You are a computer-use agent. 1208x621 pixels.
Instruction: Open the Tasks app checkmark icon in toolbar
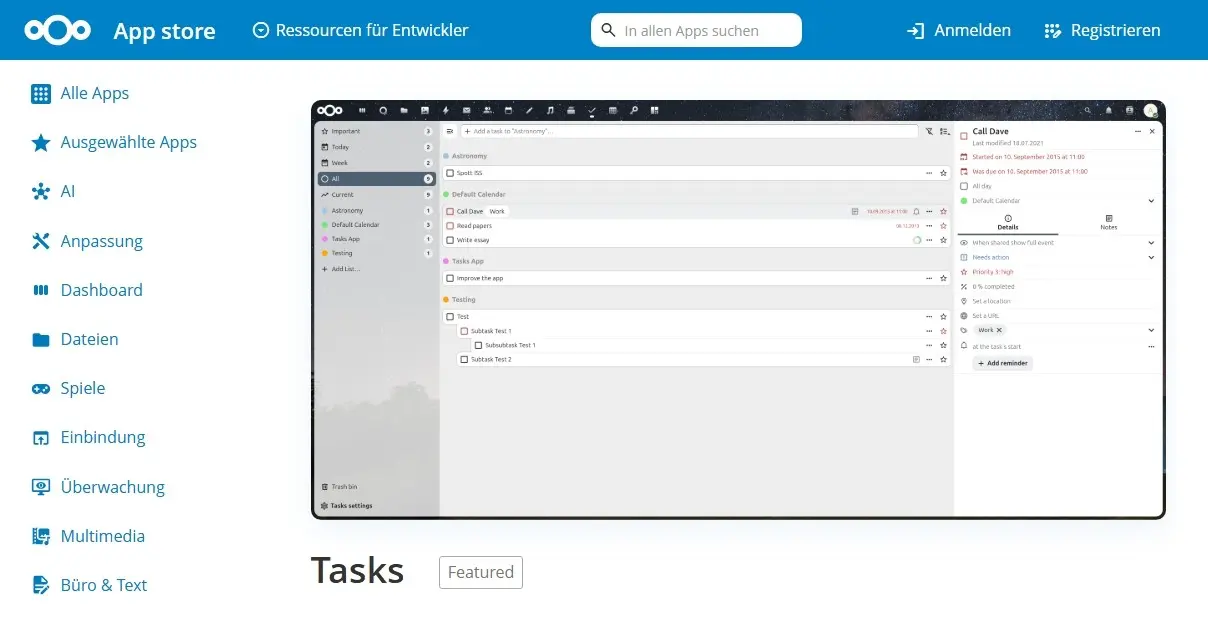coord(592,110)
